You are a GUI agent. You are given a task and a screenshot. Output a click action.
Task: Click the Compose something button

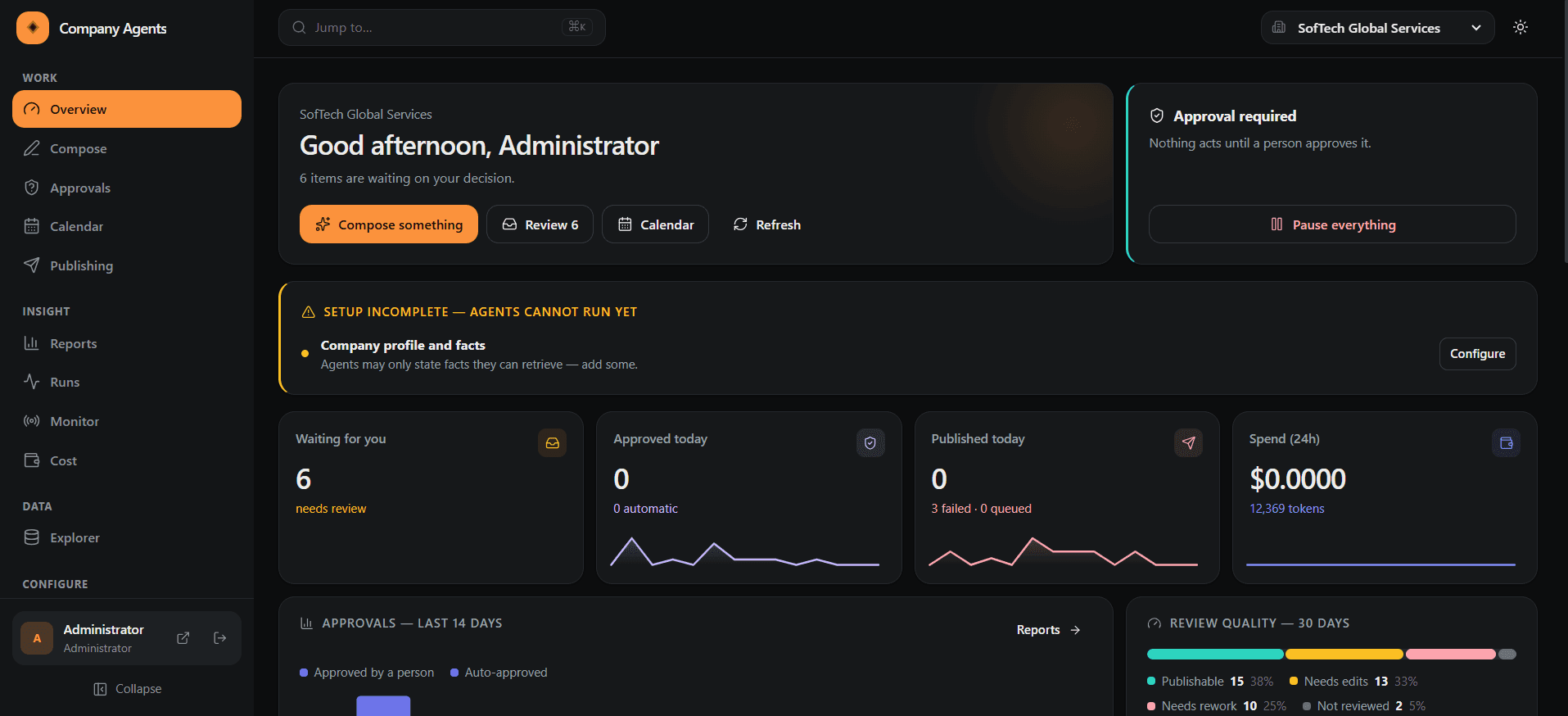[x=389, y=224]
